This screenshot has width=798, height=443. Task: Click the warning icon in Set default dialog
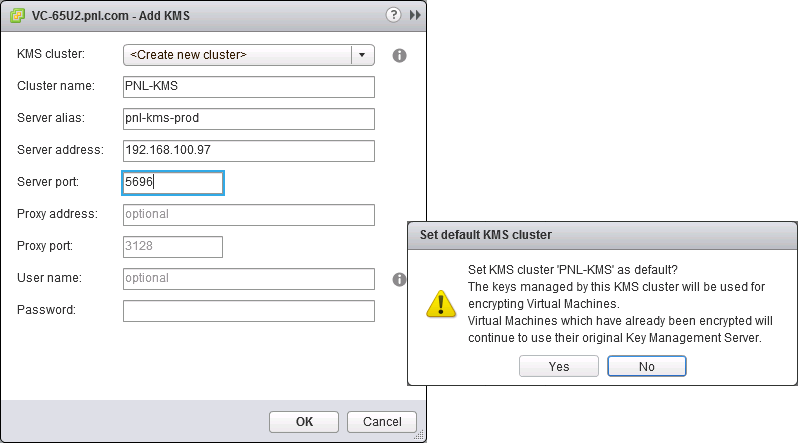pos(441,303)
